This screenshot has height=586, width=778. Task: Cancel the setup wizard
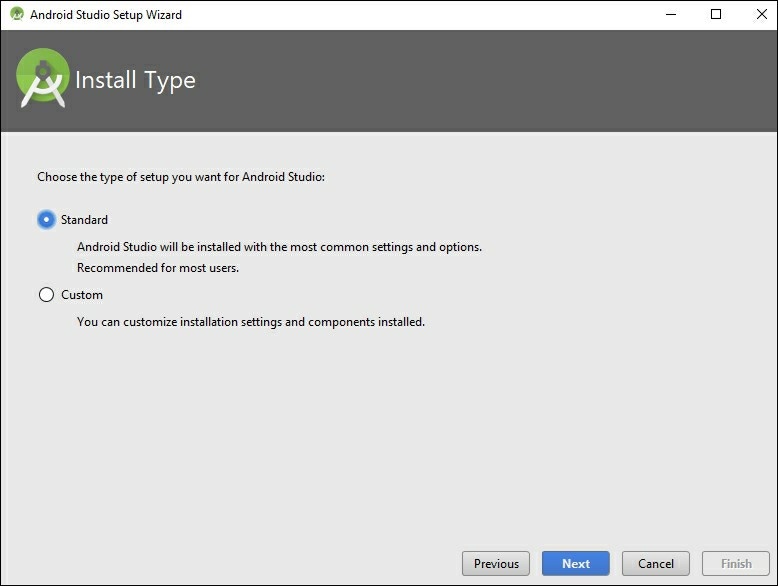pyautogui.click(x=655, y=564)
